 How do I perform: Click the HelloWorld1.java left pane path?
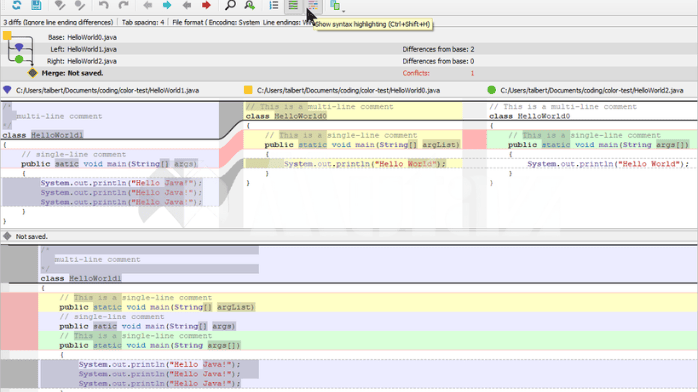pos(107,90)
